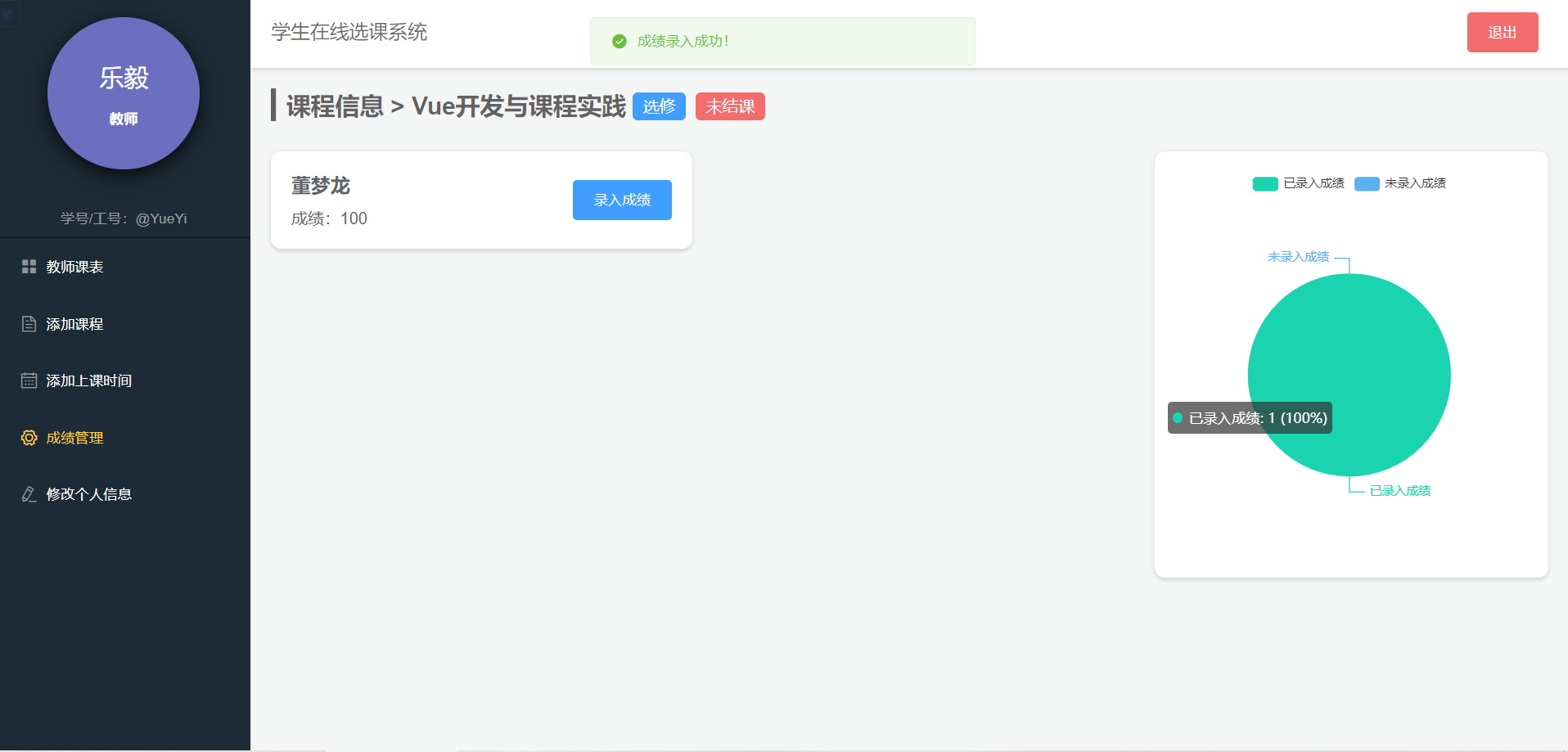Click the 选修 course tag

[659, 106]
